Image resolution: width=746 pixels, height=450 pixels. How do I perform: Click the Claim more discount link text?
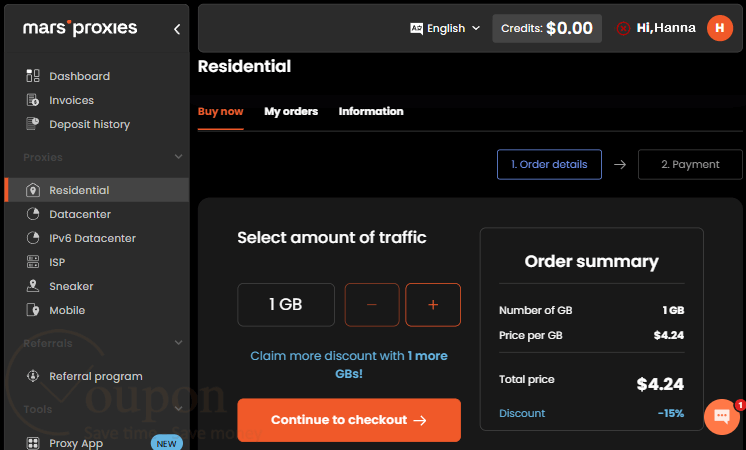coord(349,364)
